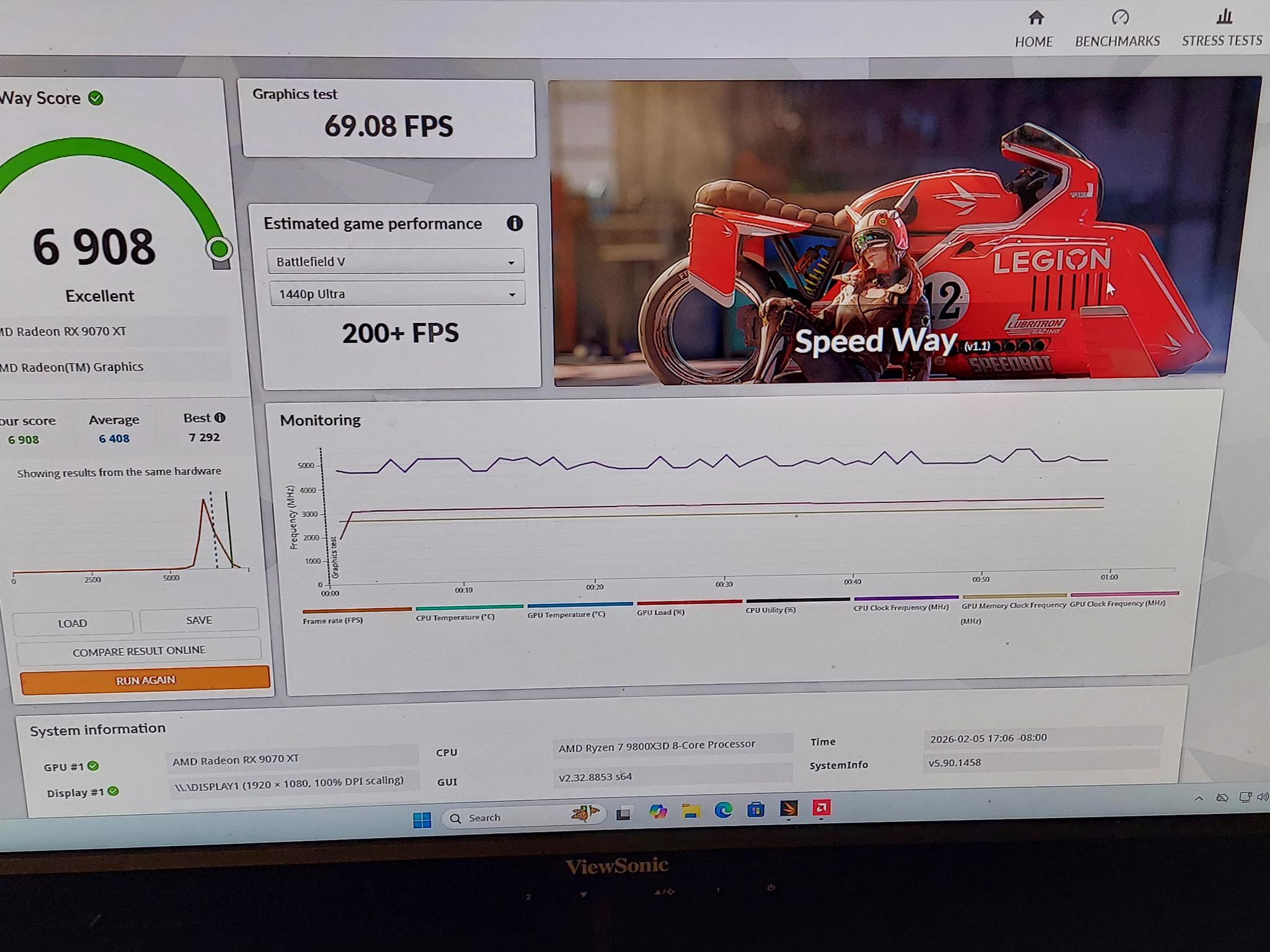Screen dimensions: 1270x952
Task: Click the green validation check beside Score
Action: pyautogui.click(x=95, y=98)
